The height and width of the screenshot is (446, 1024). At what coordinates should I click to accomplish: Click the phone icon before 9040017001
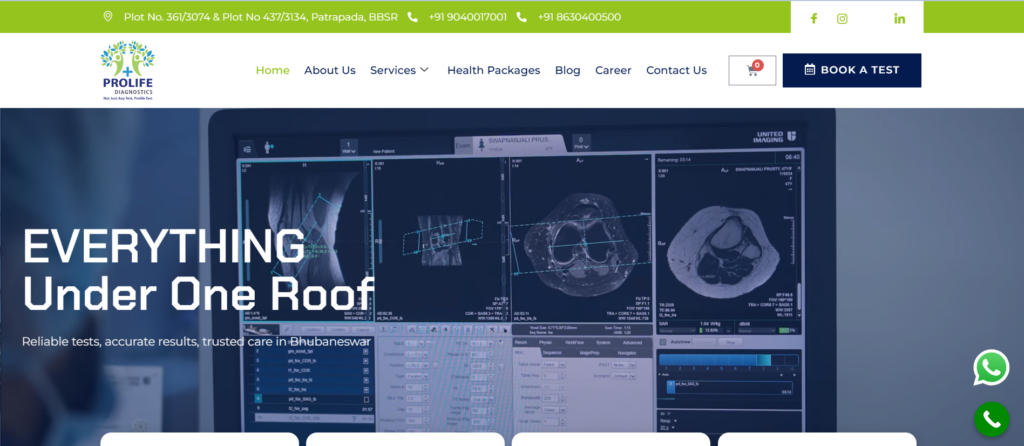pyautogui.click(x=413, y=17)
